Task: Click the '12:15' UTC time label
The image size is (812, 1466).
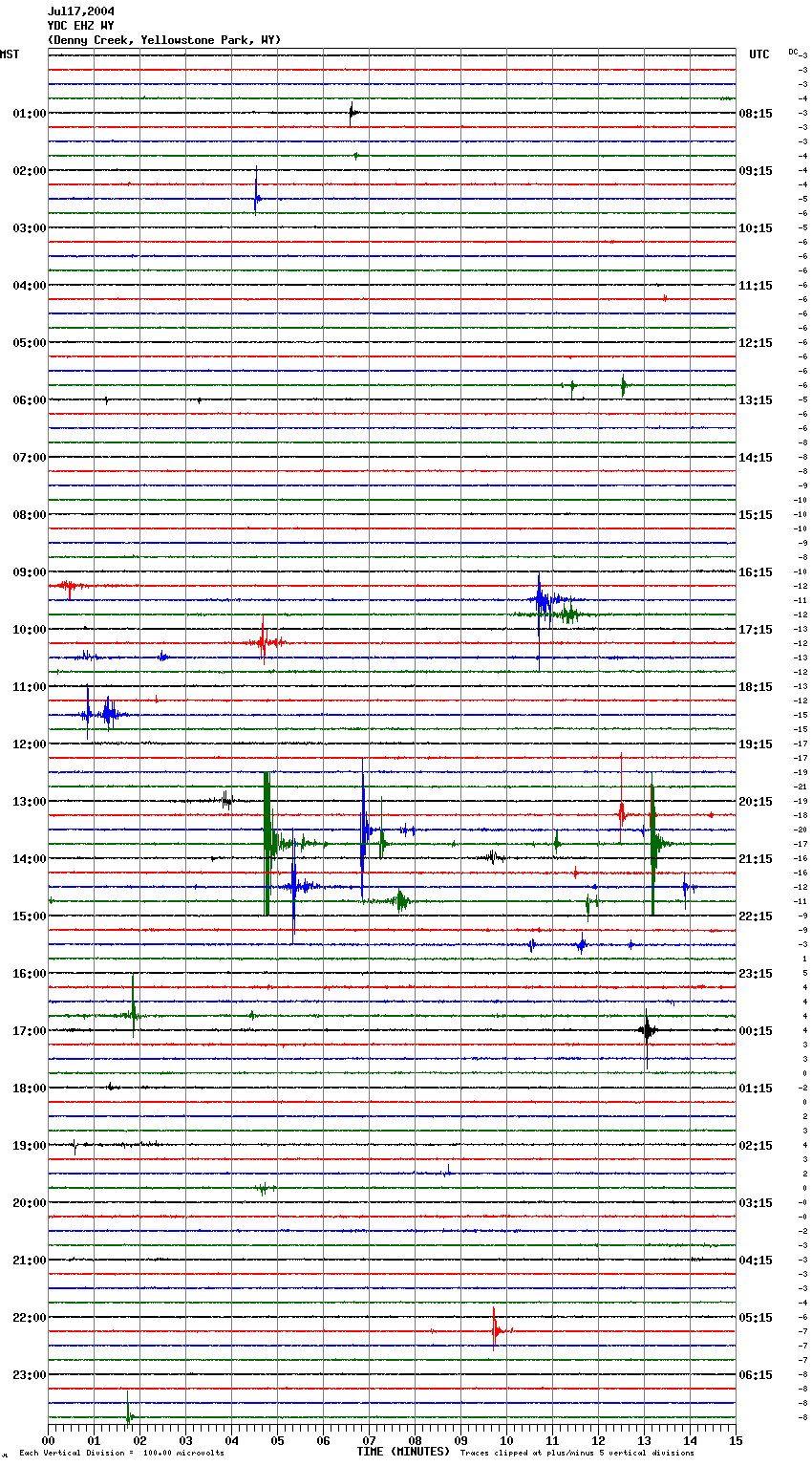Action: [x=756, y=343]
